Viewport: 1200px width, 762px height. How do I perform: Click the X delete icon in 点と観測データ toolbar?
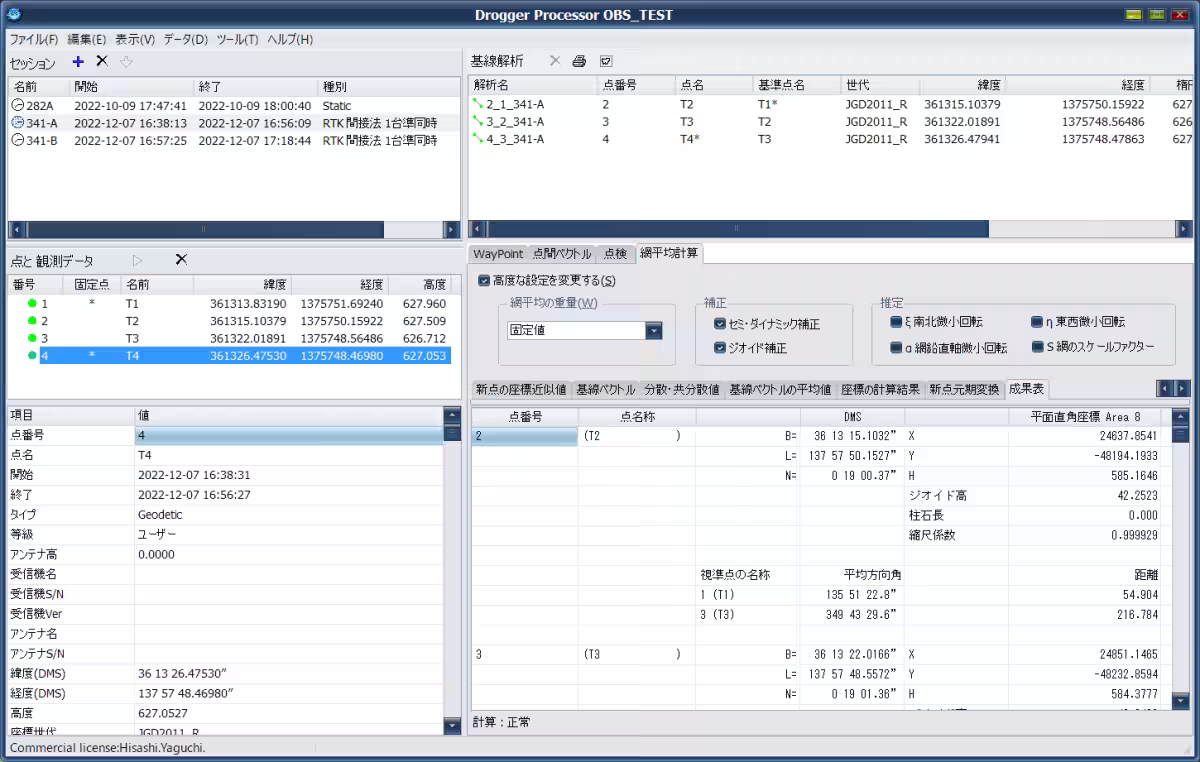pos(181,259)
